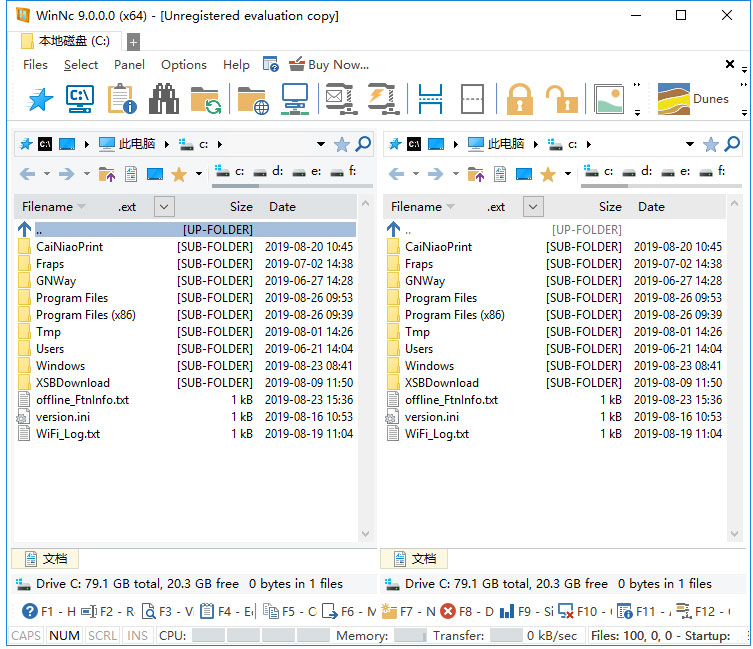Select Program Files folder in left panel
This screenshot has height=649, width=753.
pyautogui.click(x=72, y=298)
